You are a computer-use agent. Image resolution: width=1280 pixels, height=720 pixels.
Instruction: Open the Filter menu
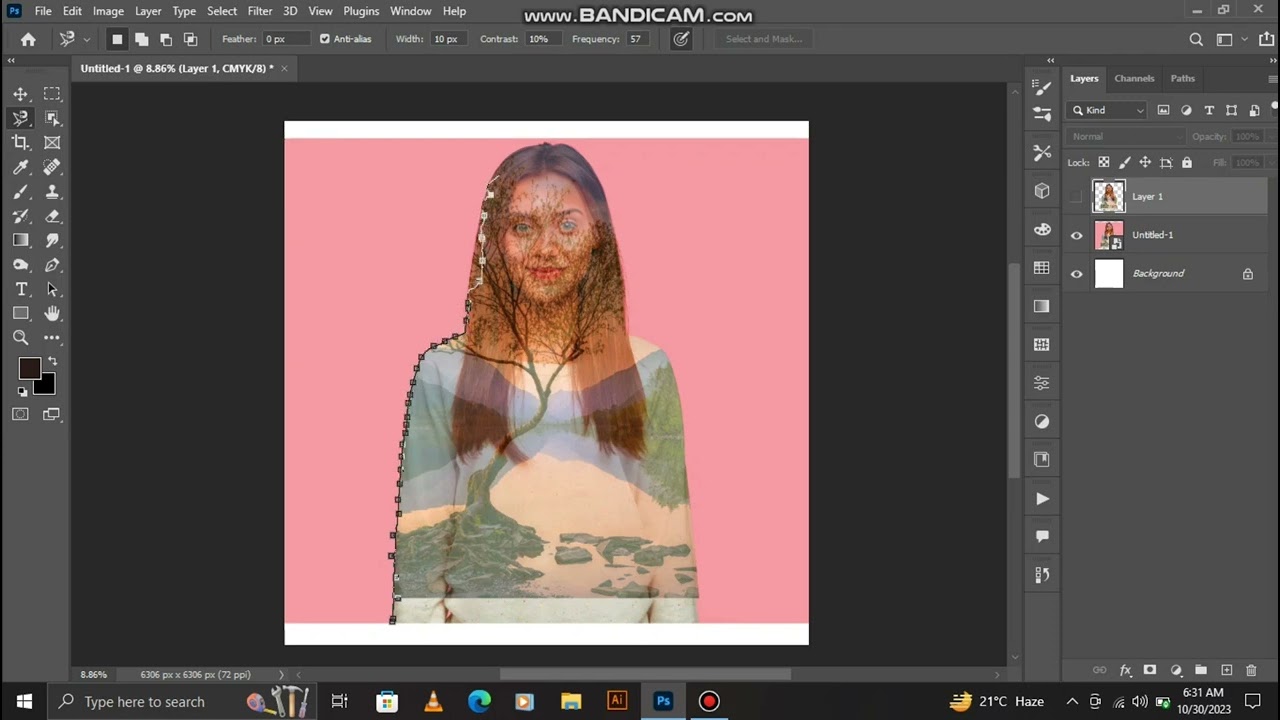coord(260,11)
